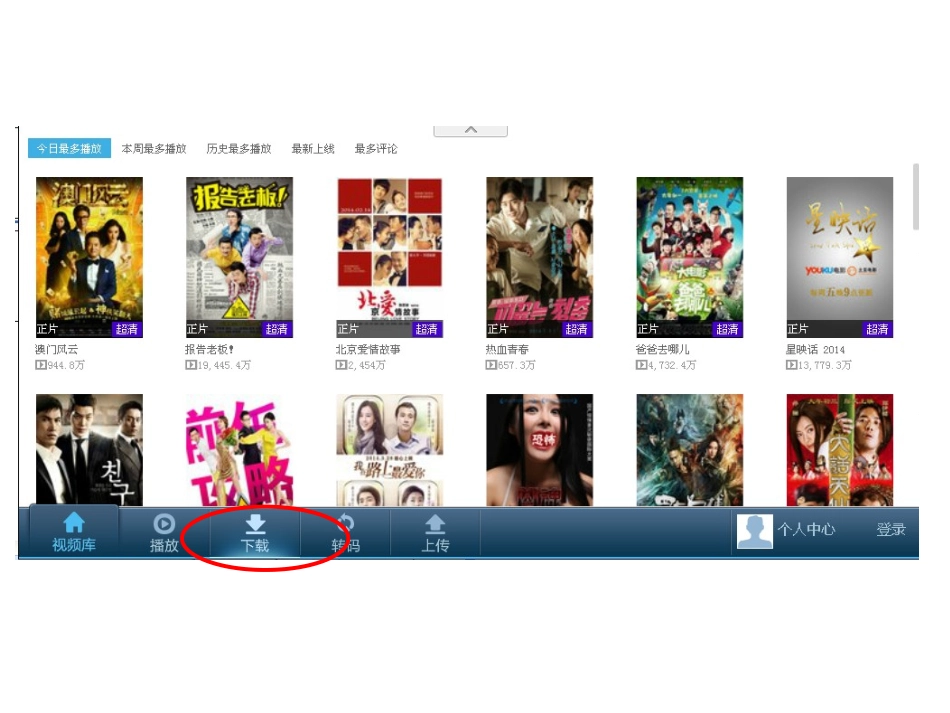Click the 超清 badge on 热血青春

click(577, 329)
